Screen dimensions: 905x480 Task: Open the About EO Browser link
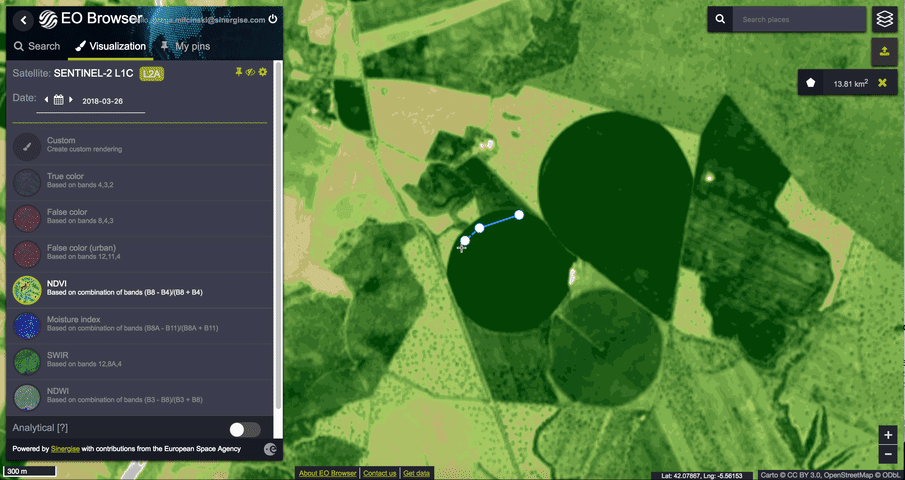click(327, 474)
